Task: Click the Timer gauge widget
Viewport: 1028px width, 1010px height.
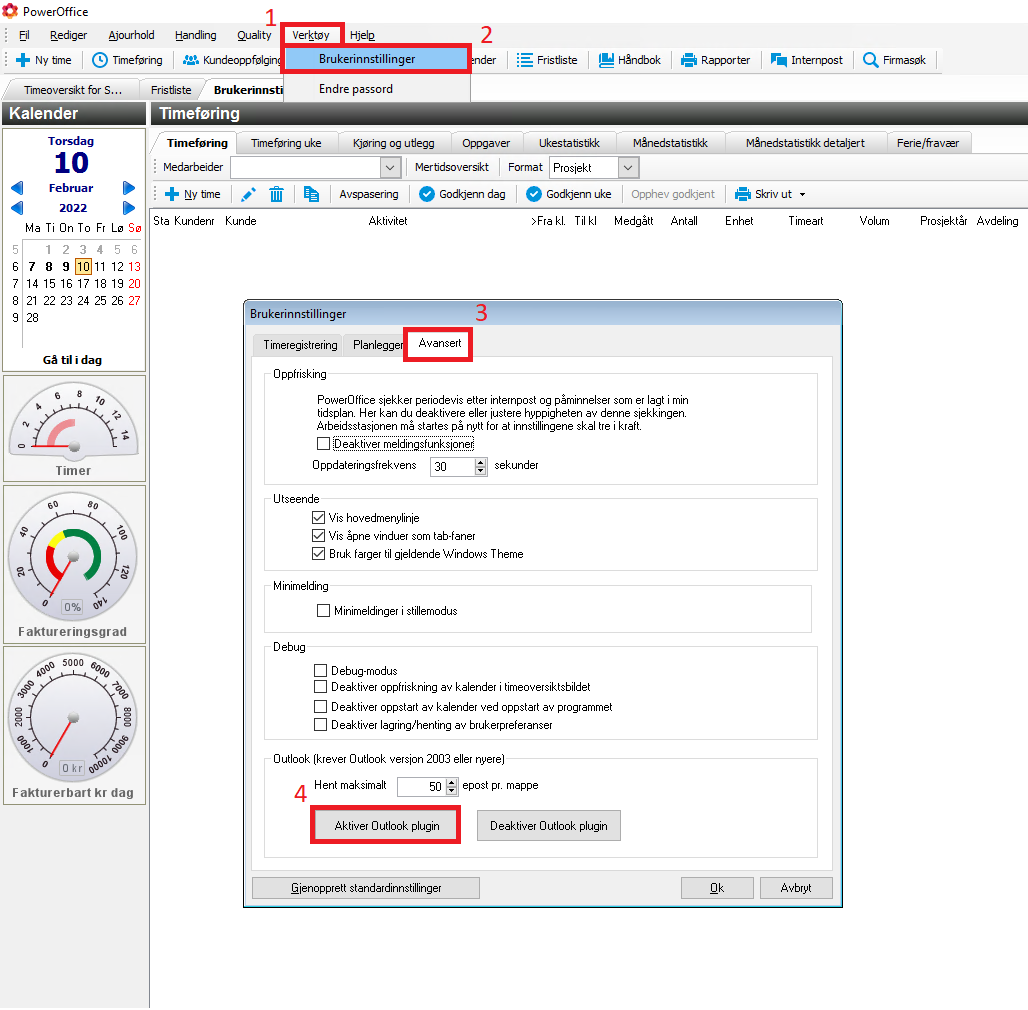Action: pos(73,428)
